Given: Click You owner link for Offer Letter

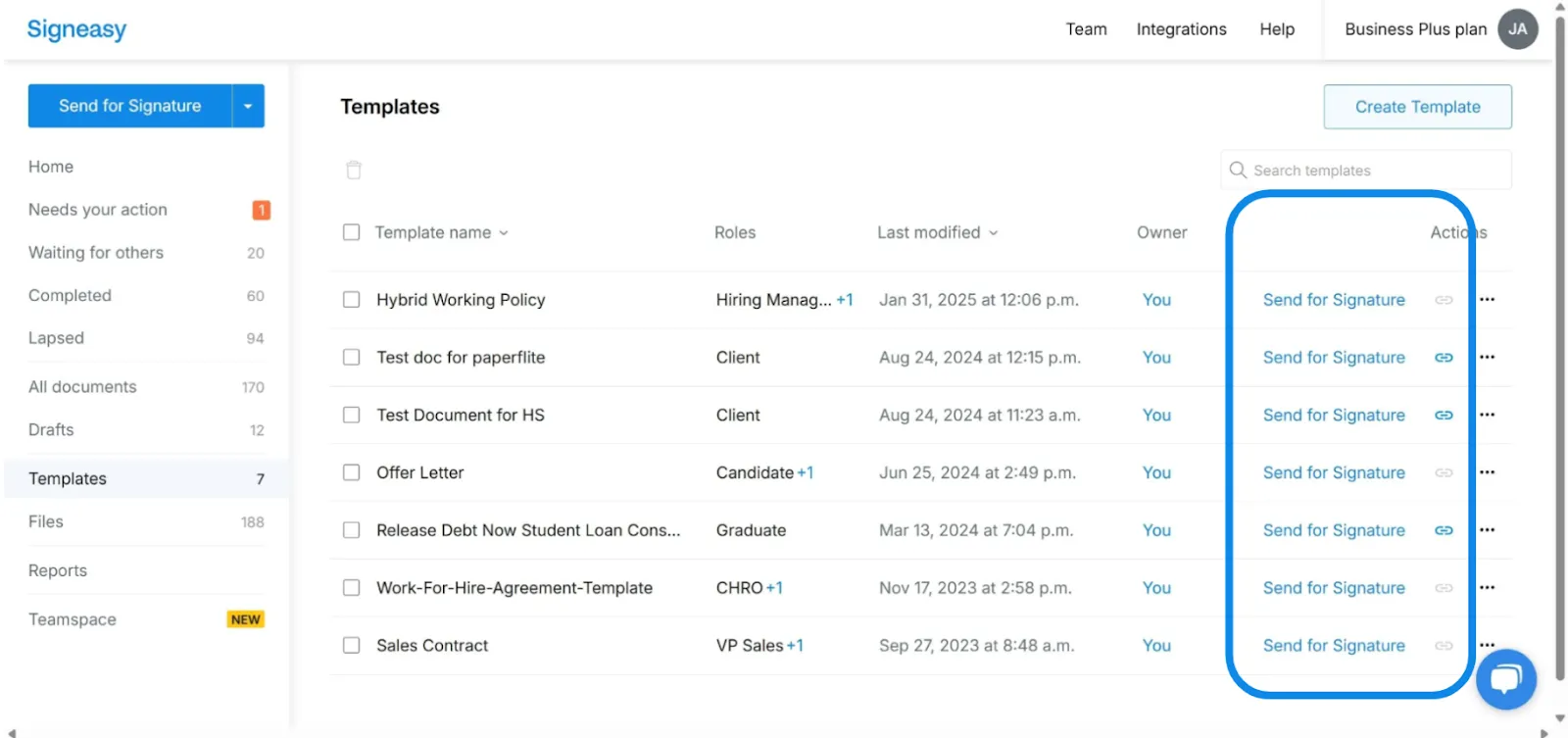Looking at the screenshot, I should 1156,472.
